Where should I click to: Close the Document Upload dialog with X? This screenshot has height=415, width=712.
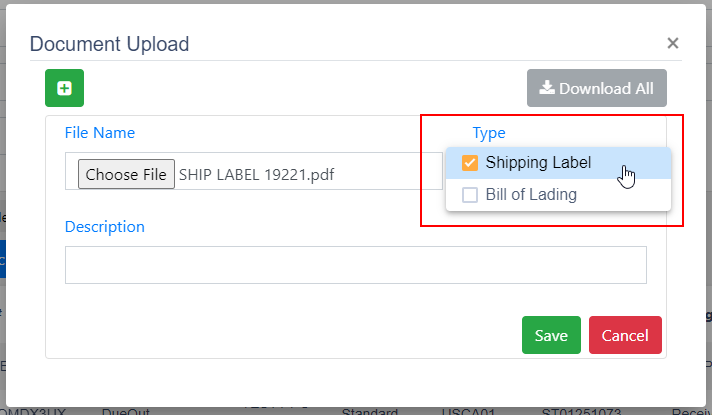672,43
